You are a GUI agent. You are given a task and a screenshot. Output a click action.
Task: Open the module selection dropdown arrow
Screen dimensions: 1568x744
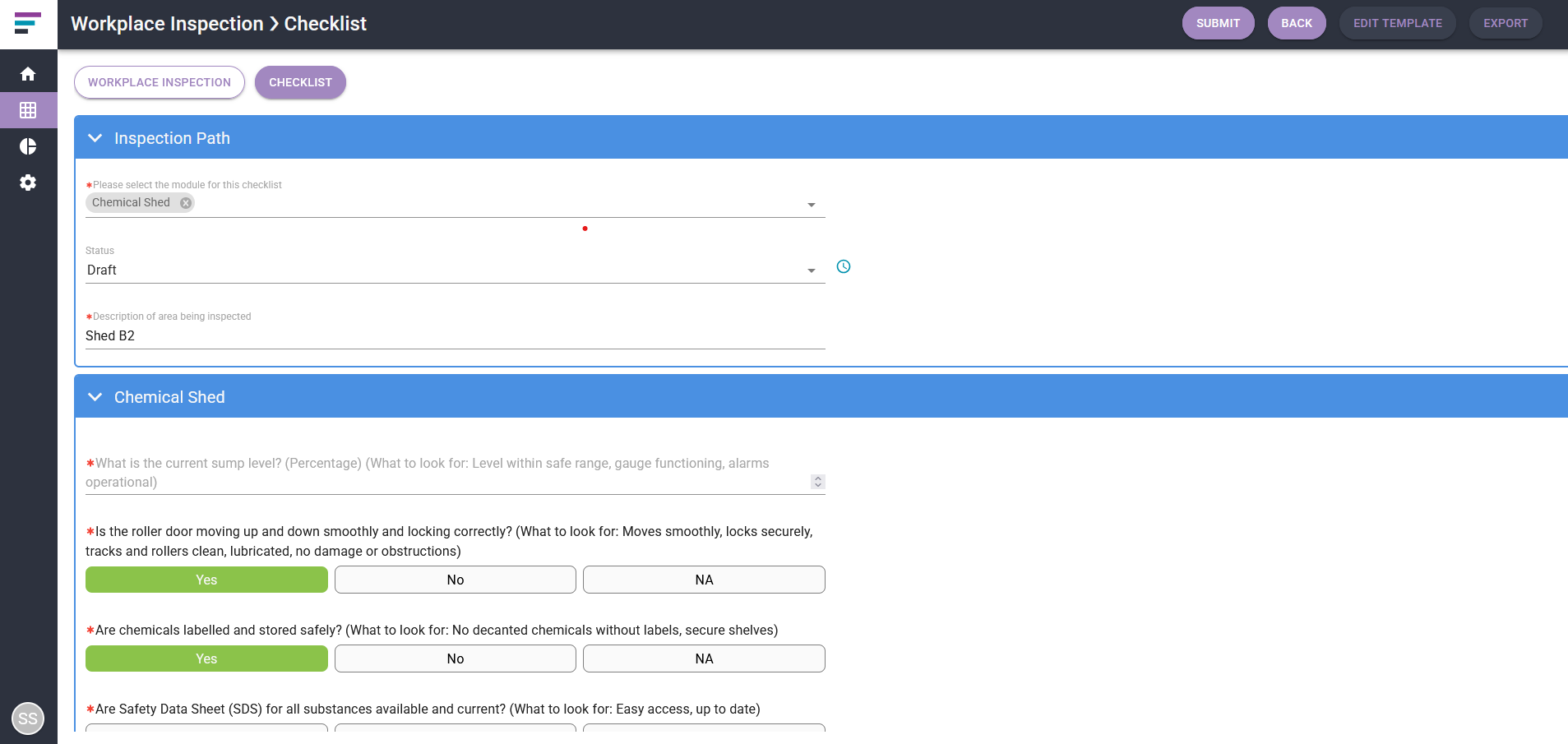click(x=812, y=205)
